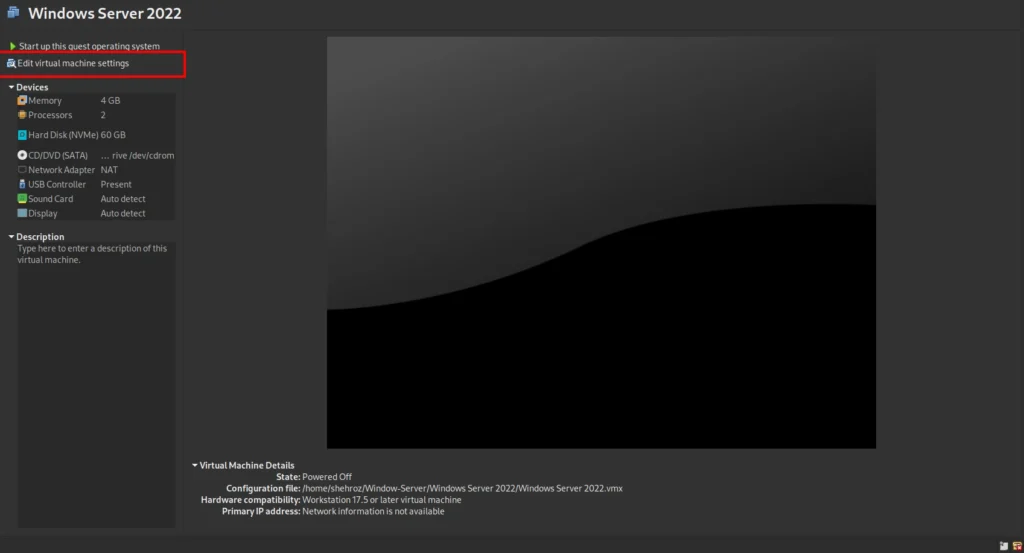Click the Sound Card Auto detect value
Image resolution: width=1024 pixels, height=553 pixels.
pyautogui.click(x=123, y=198)
